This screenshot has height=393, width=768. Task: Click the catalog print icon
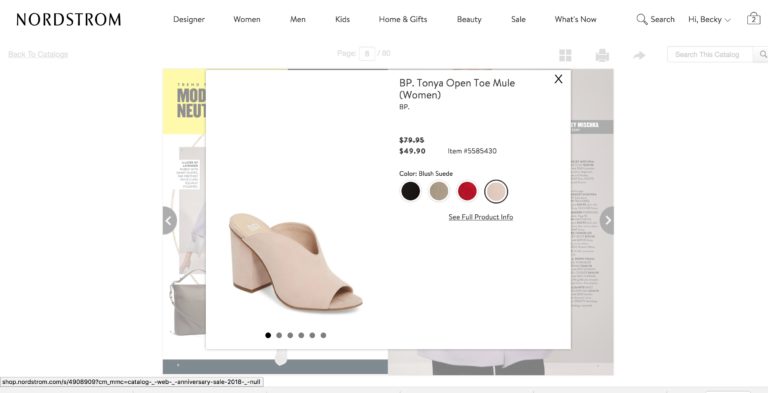coord(602,55)
